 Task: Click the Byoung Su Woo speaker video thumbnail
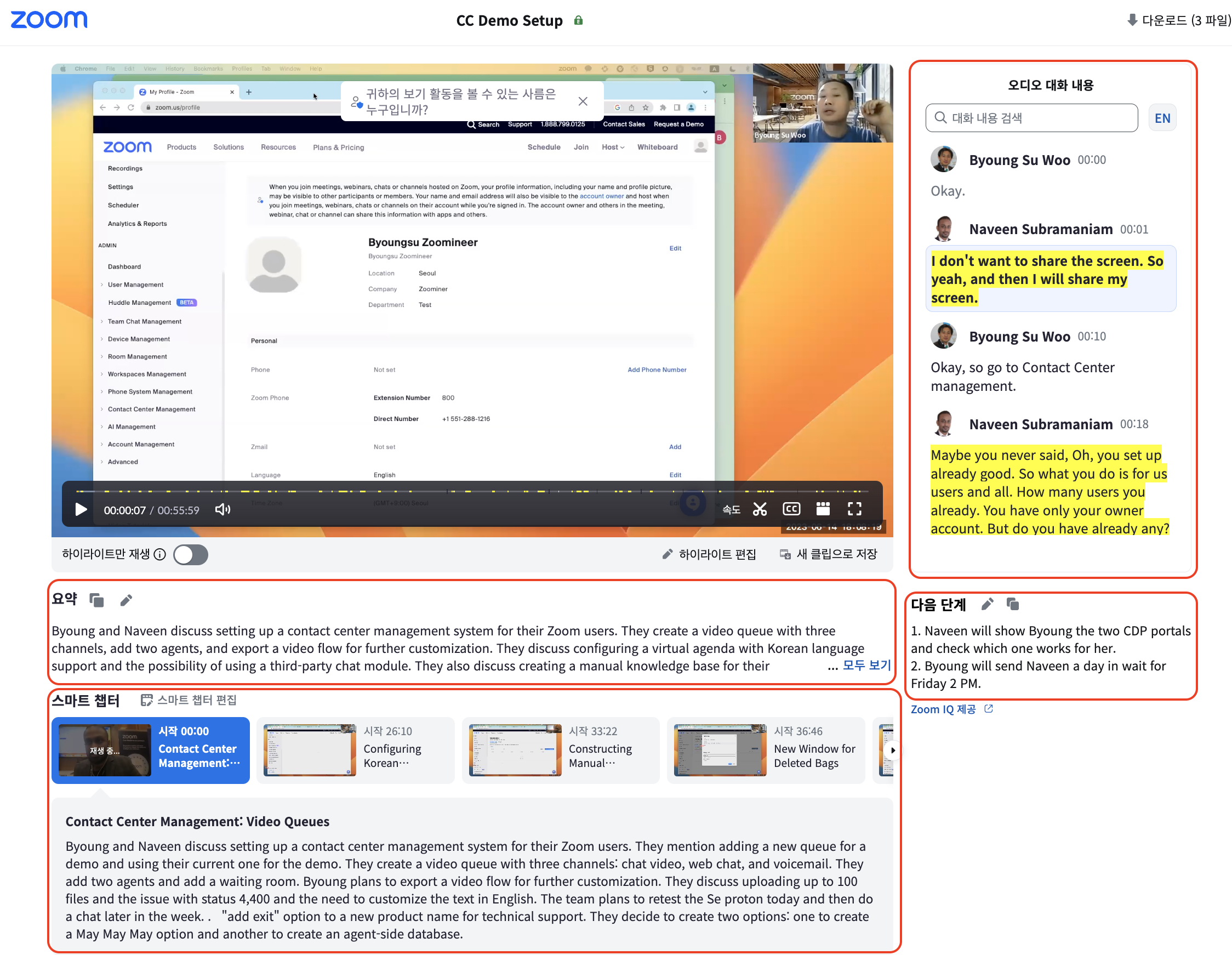pos(823,102)
